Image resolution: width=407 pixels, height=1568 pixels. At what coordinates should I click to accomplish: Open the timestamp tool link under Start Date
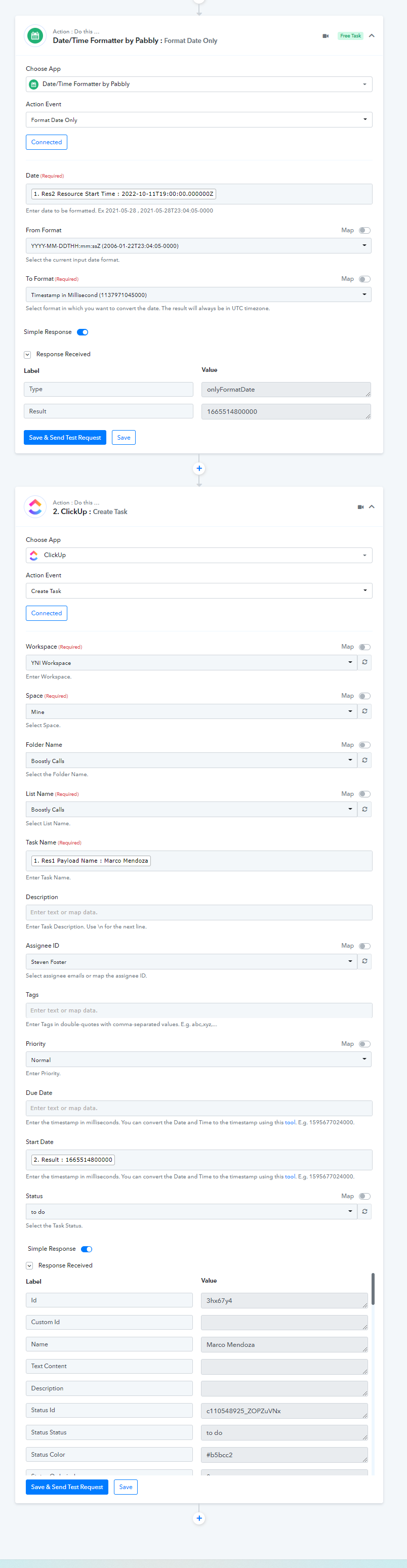[290, 1176]
